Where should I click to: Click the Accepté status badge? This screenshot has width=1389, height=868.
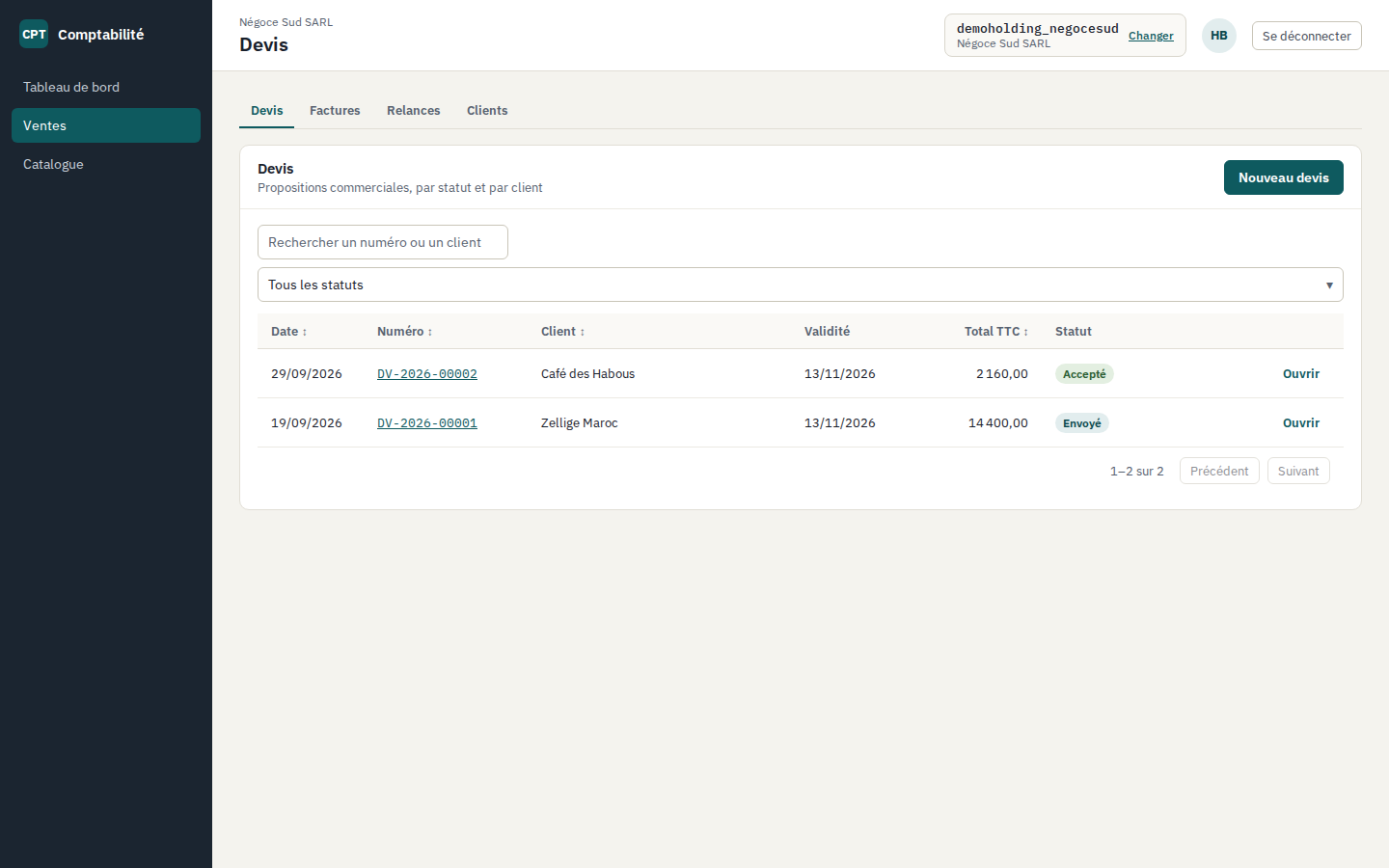click(x=1084, y=374)
